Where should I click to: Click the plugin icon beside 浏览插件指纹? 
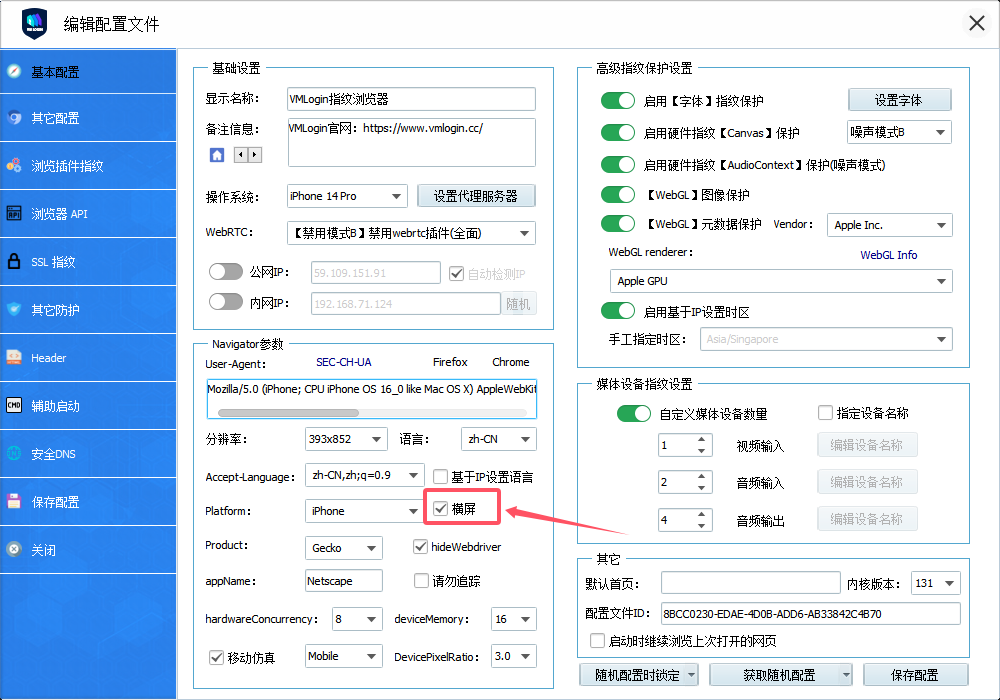(x=15, y=165)
